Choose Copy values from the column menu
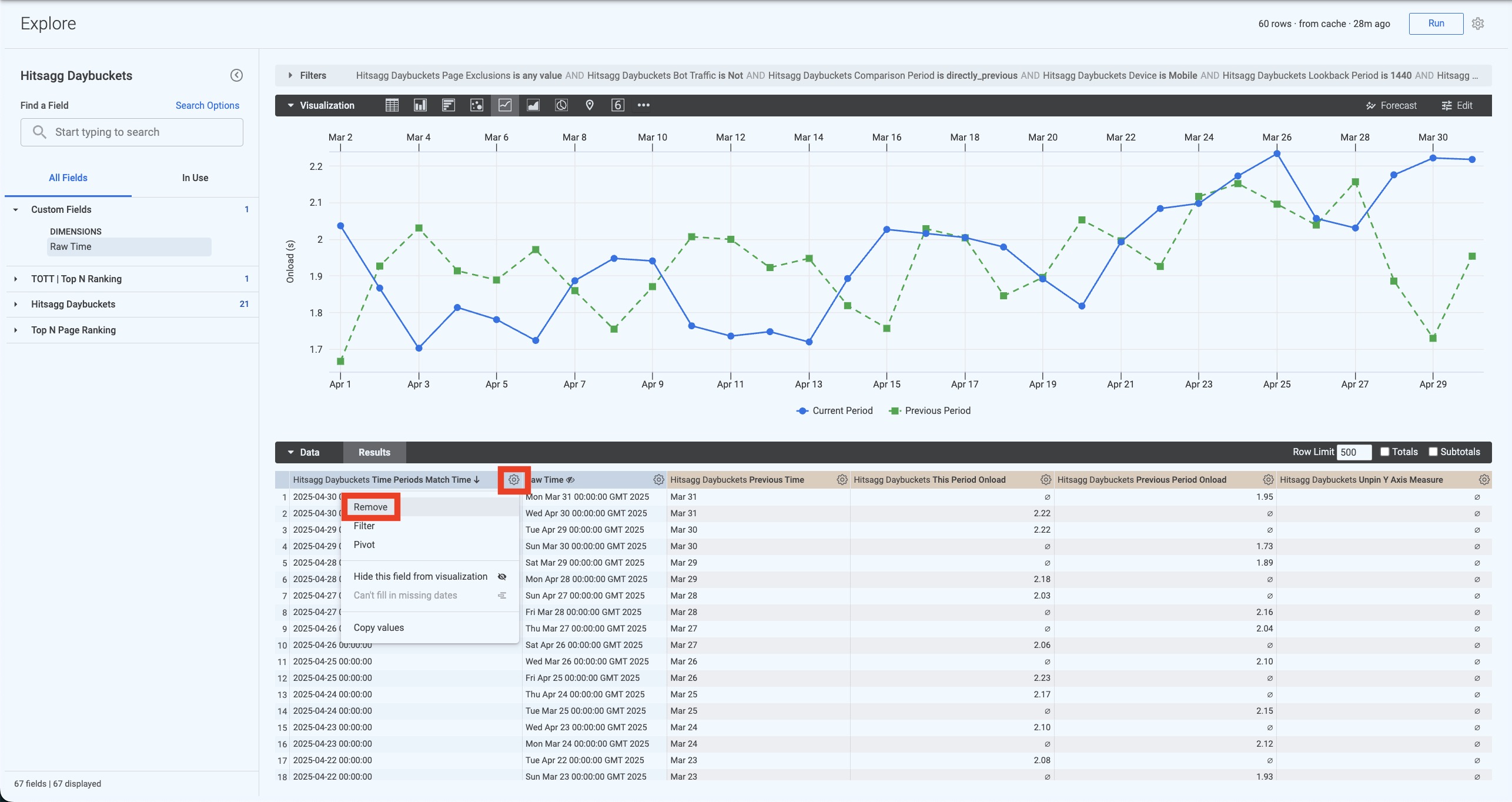Viewport: 1512px width, 802px height. (379, 627)
